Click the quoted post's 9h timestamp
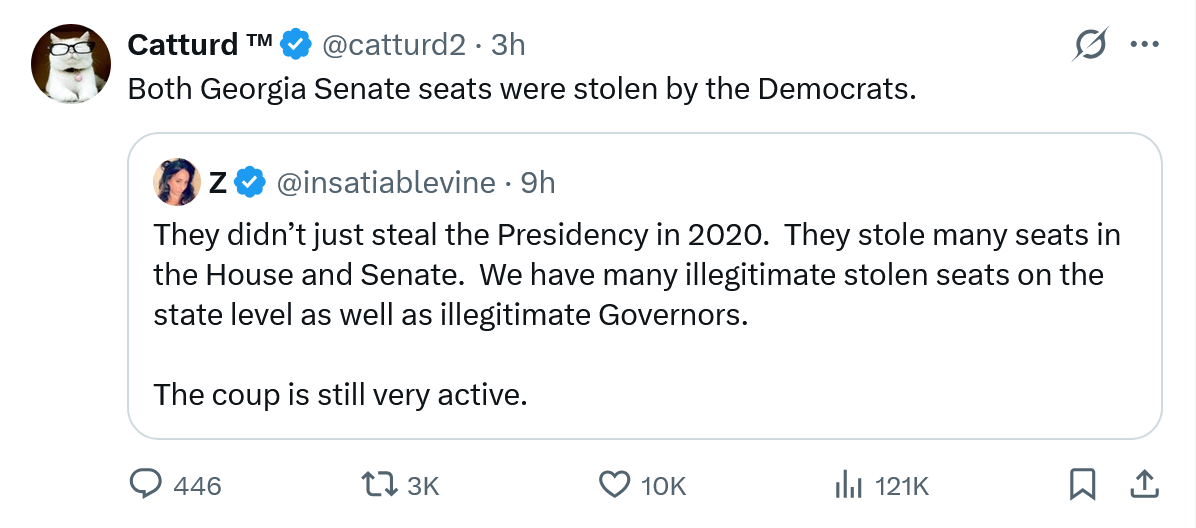1196x528 pixels. (x=538, y=182)
